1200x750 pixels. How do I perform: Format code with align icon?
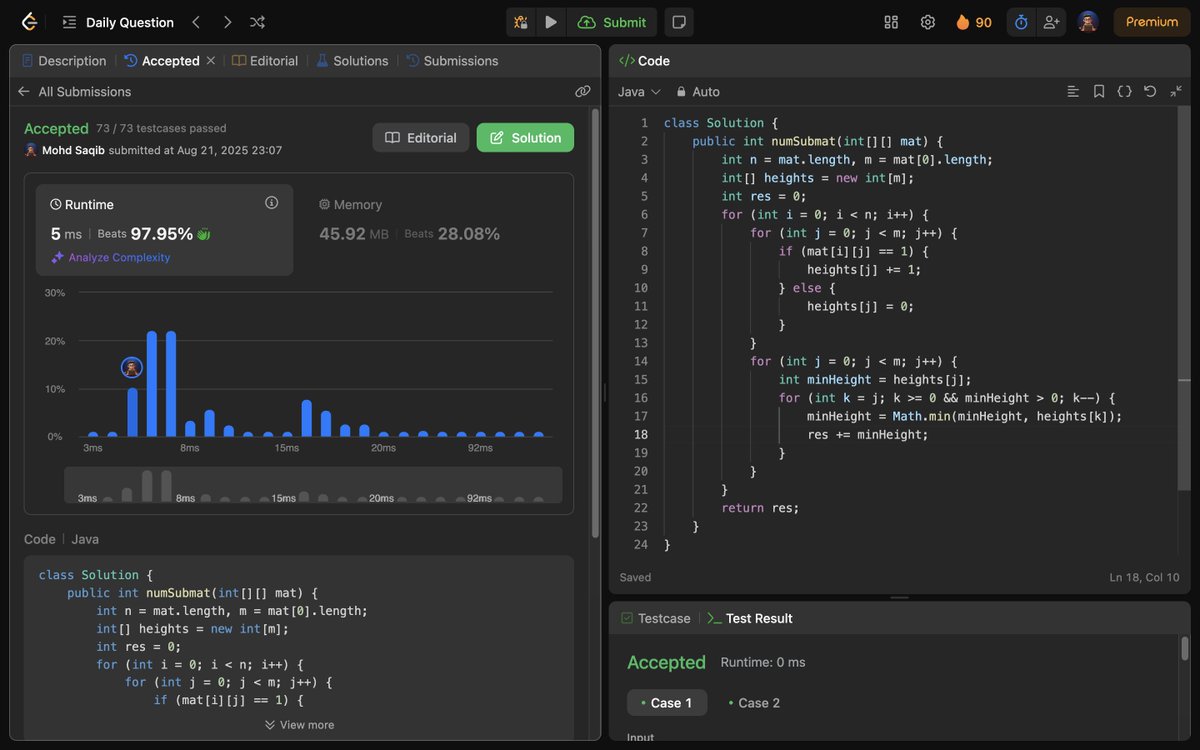[1073, 91]
